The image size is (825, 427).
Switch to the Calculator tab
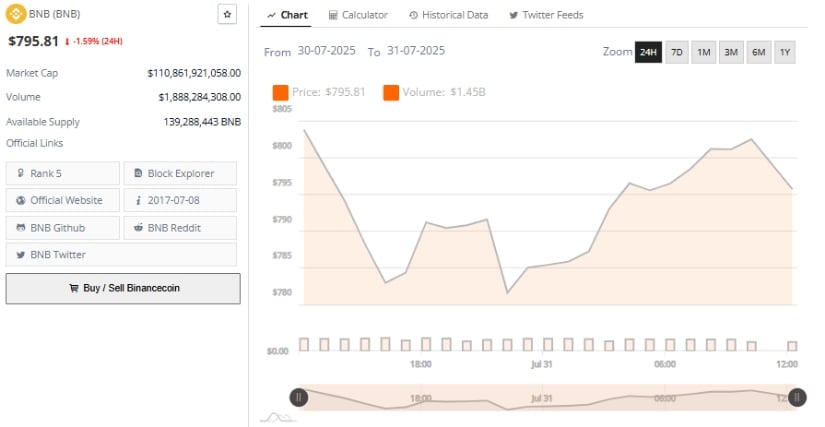pos(358,15)
